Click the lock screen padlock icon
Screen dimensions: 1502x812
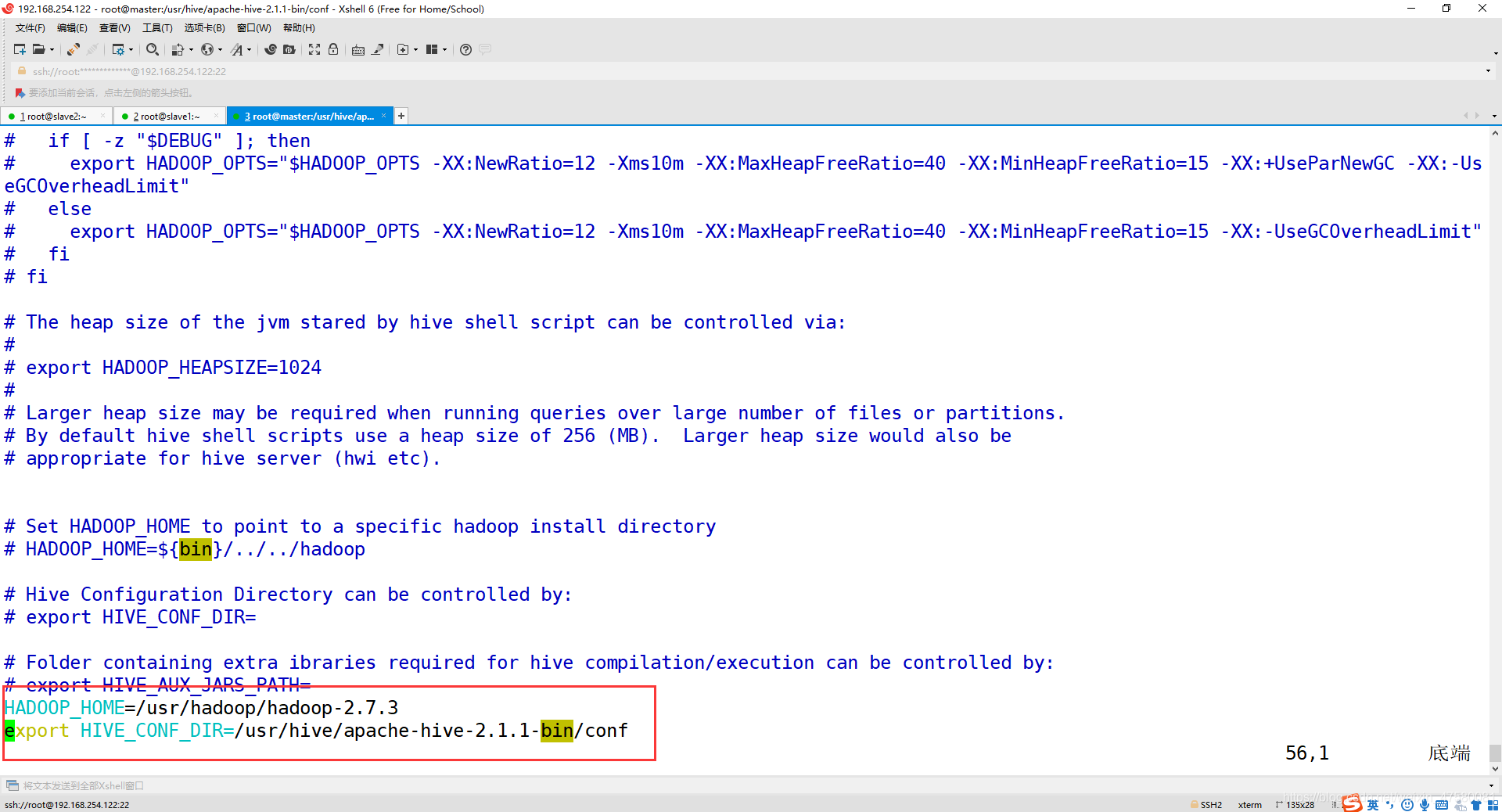(x=333, y=49)
